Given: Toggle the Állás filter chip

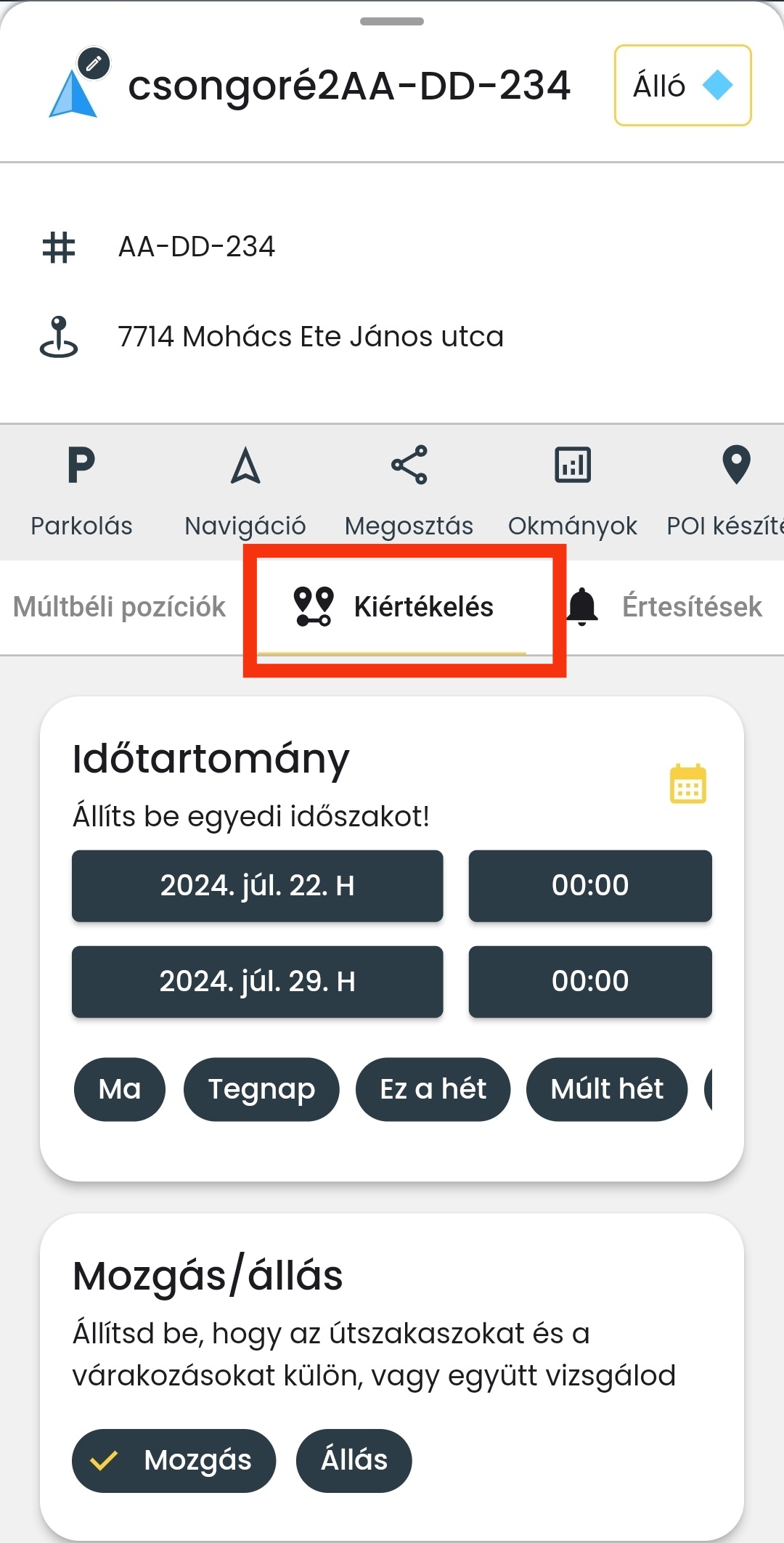Looking at the screenshot, I should (354, 1460).
